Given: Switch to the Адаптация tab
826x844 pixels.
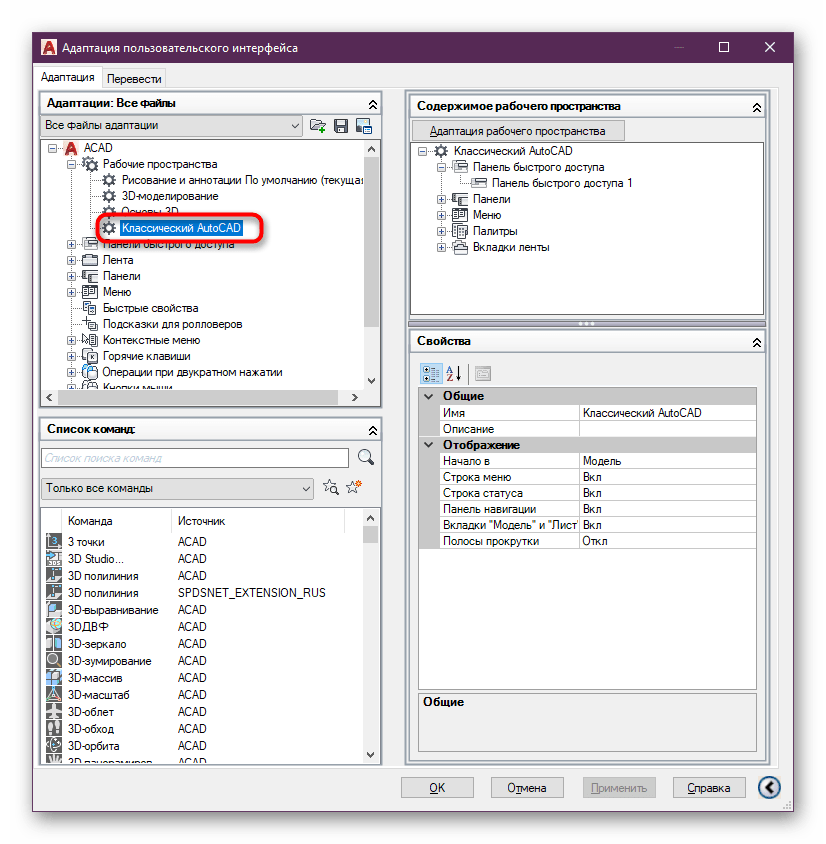Looking at the screenshot, I should pos(68,78).
